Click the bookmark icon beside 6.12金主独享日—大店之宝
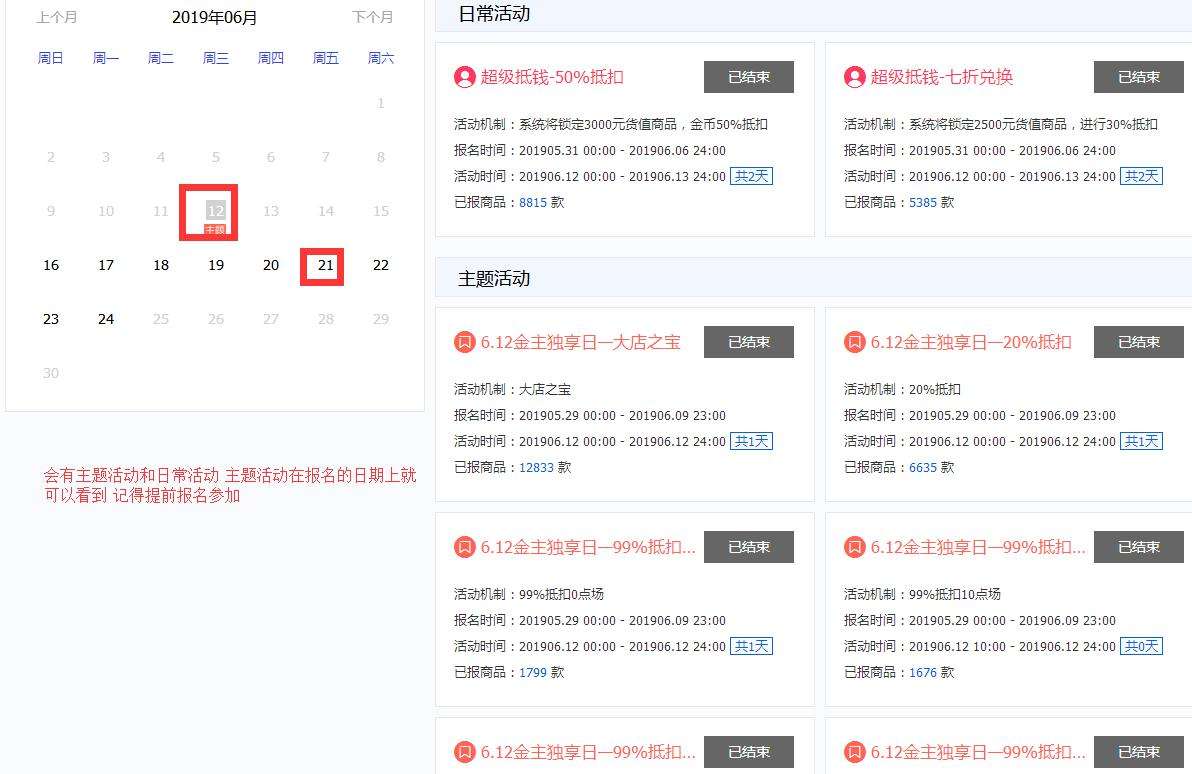This screenshot has width=1192, height=774. tap(463, 342)
